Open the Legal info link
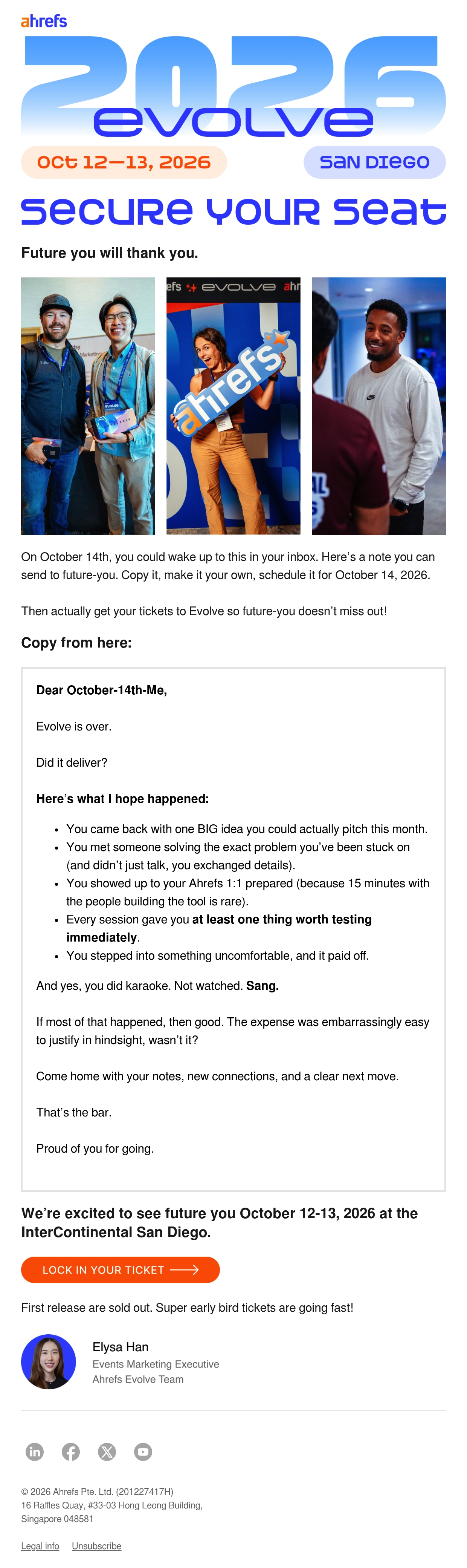 pos(40,1546)
